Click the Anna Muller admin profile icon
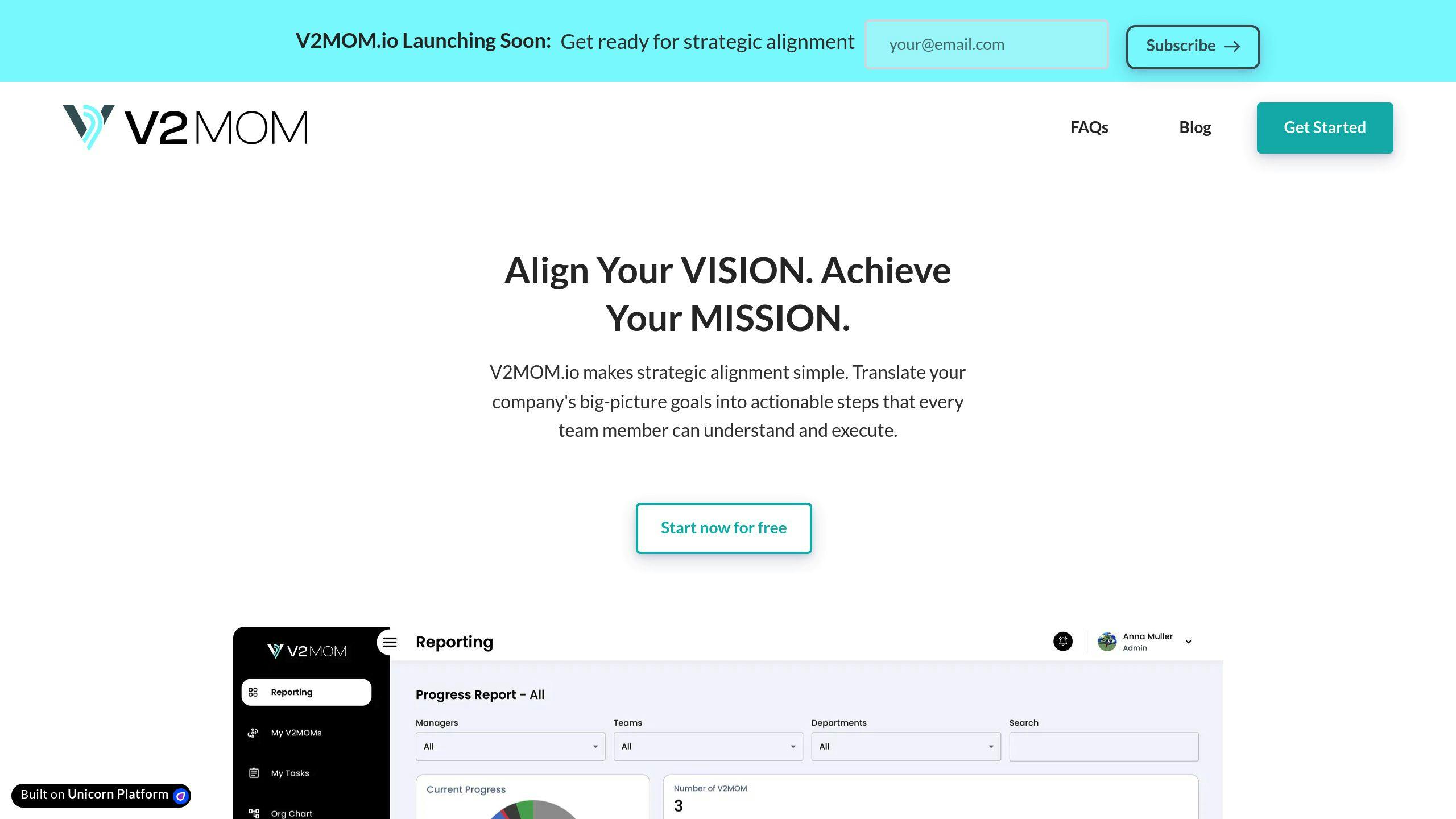Viewport: 1456px width, 819px height. tap(1107, 641)
